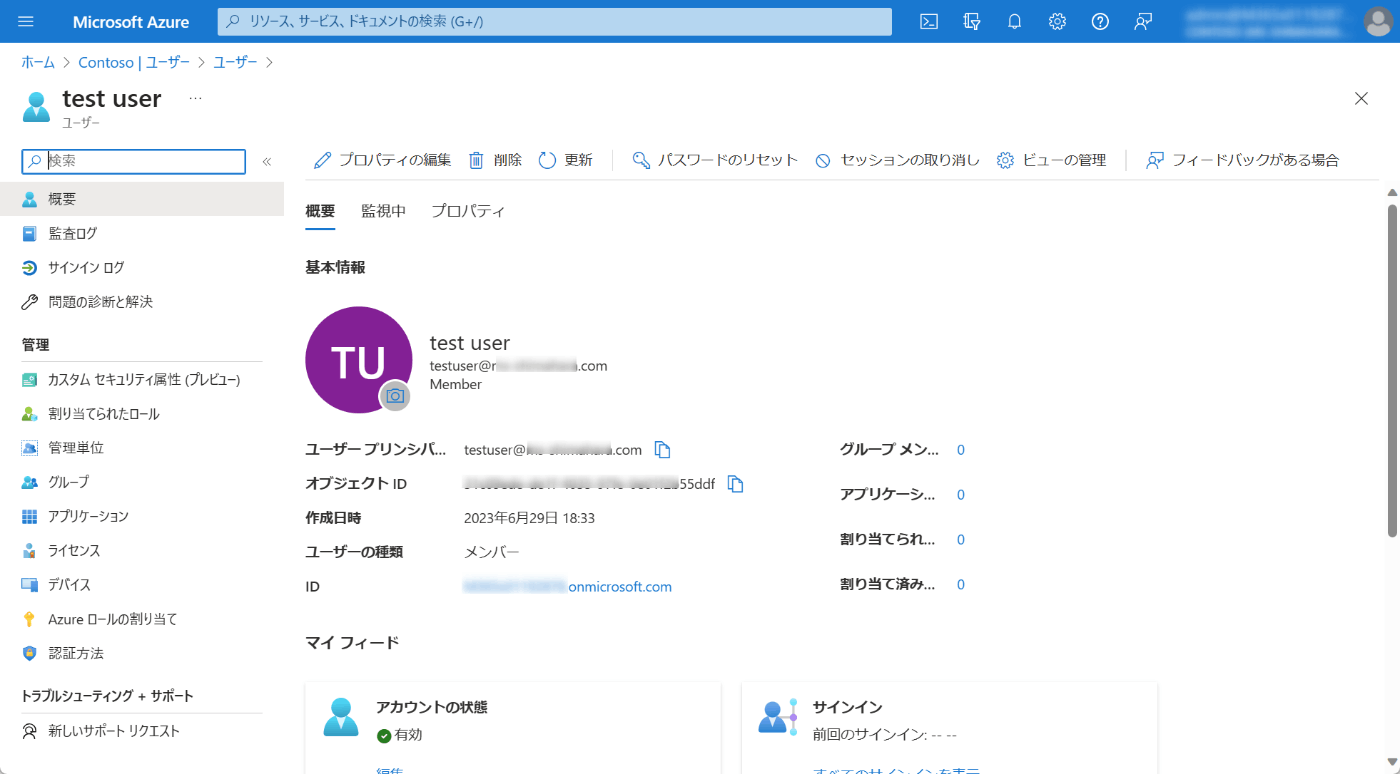The image size is (1400, 774).
Task: Click the purple TU profile picture
Action: click(358, 360)
